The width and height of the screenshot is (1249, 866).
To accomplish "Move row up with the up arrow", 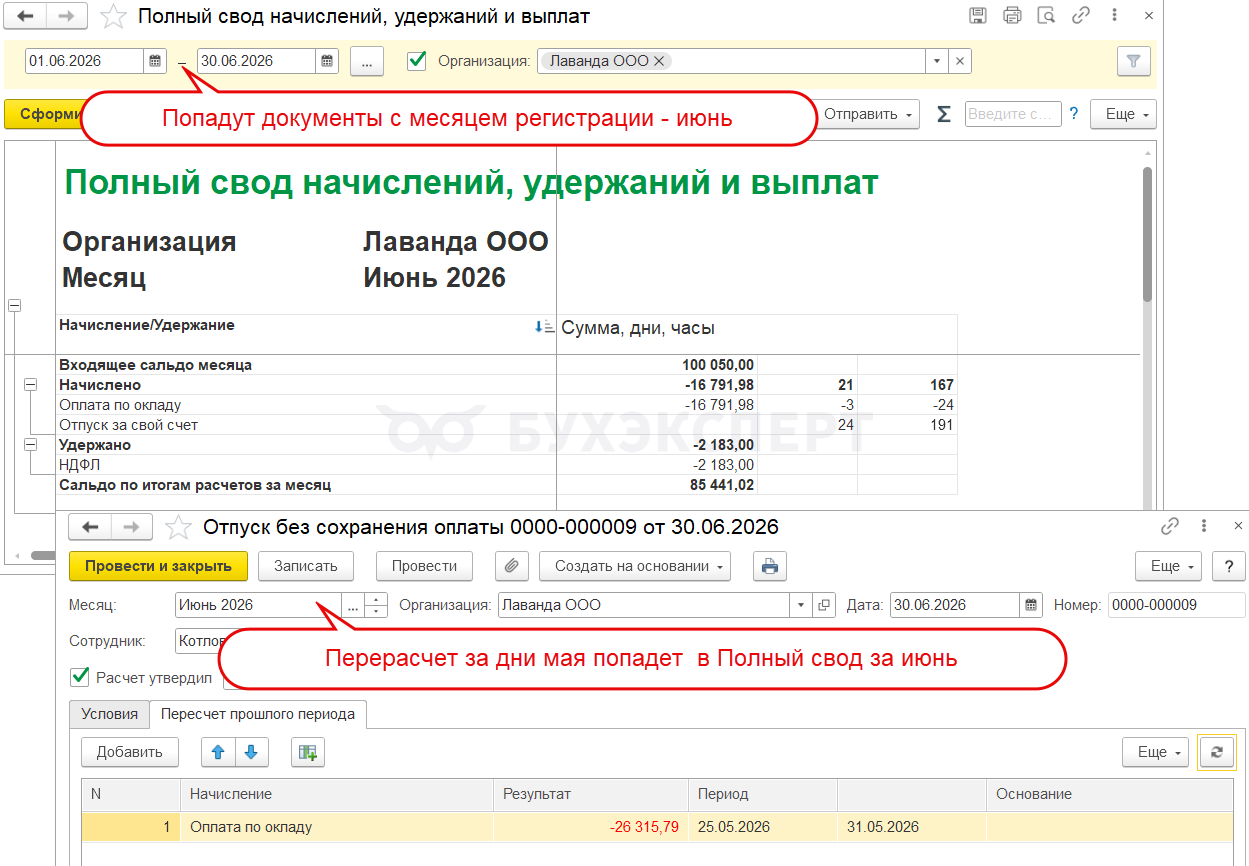I will [218, 752].
